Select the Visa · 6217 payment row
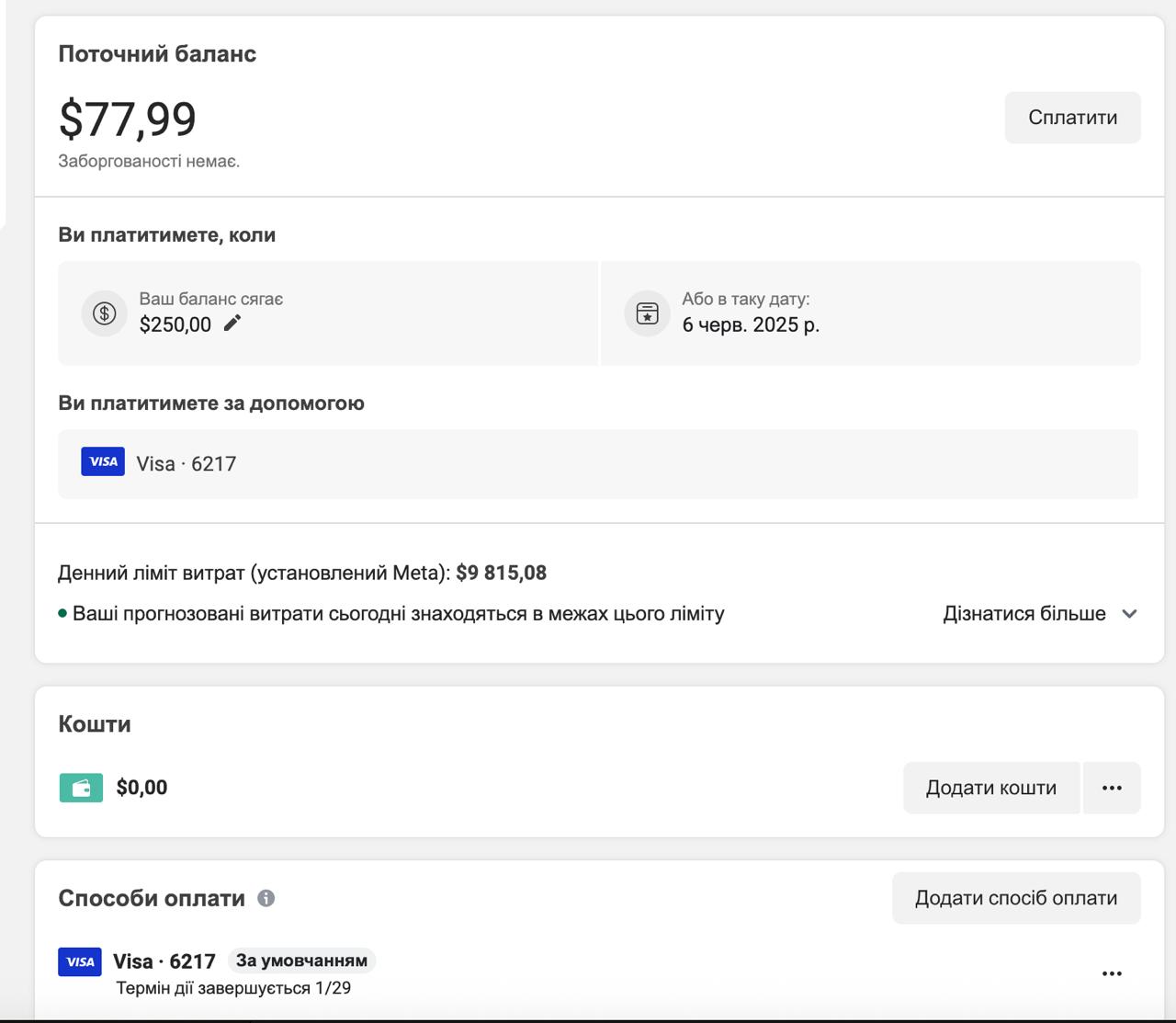This screenshot has width=1176, height=1023. (x=598, y=464)
